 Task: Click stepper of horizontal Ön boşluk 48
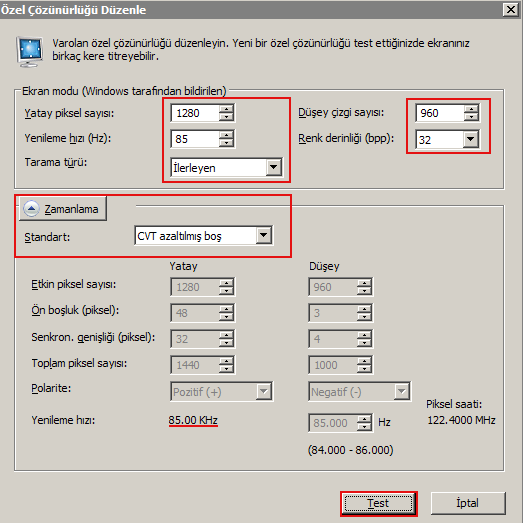[x=226, y=313]
